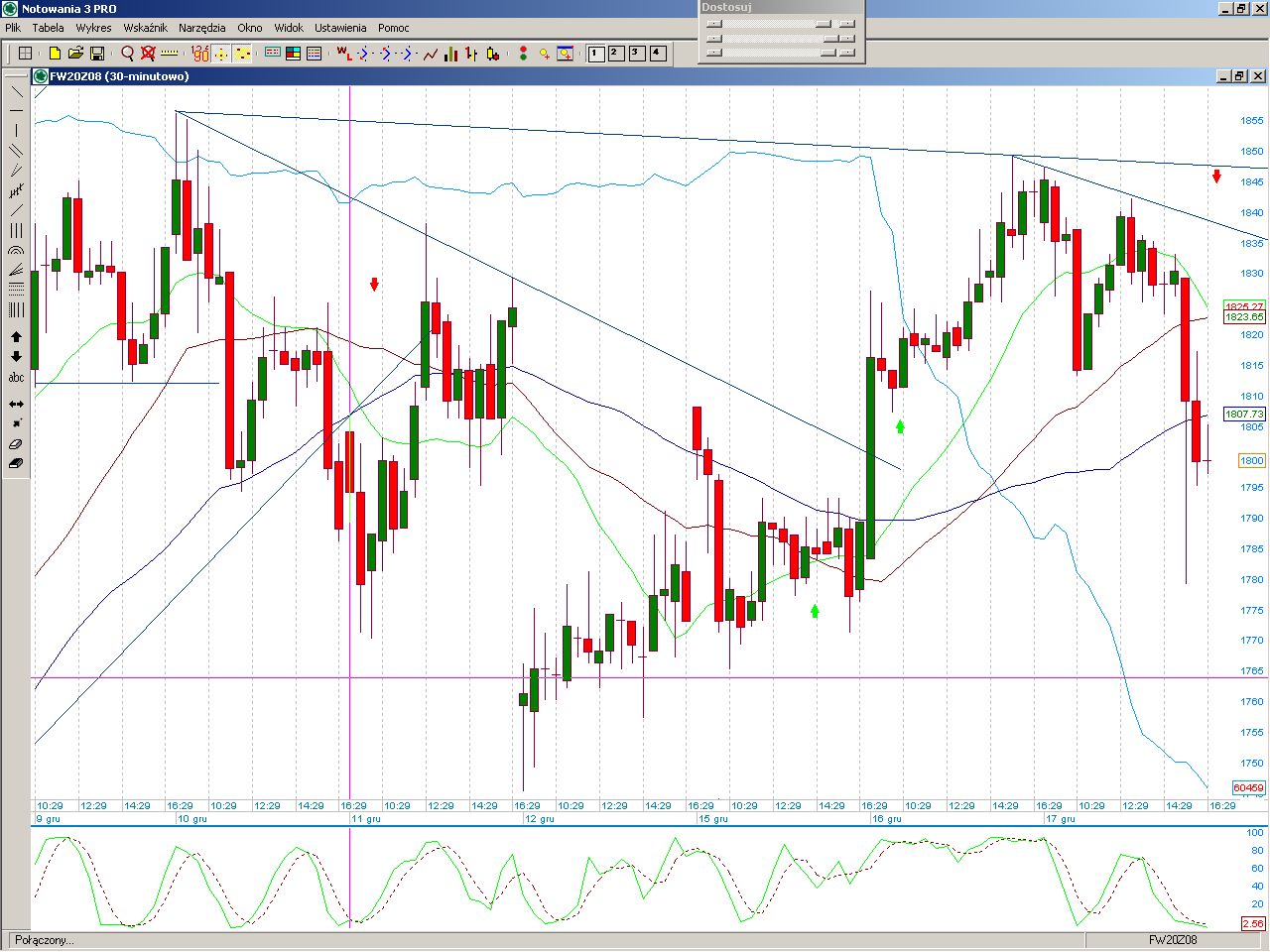The width and height of the screenshot is (1270, 952).
Task: Create a new document with the blank page icon
Action: [x=55, y=54]
